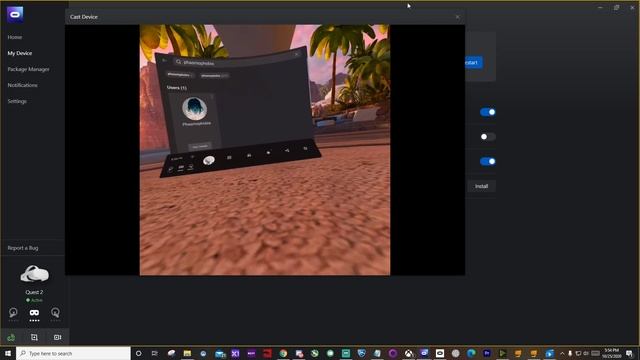640x360 pixels.
Task: Open Premiere Pro from the taskbar
Action: click(487, 353)
